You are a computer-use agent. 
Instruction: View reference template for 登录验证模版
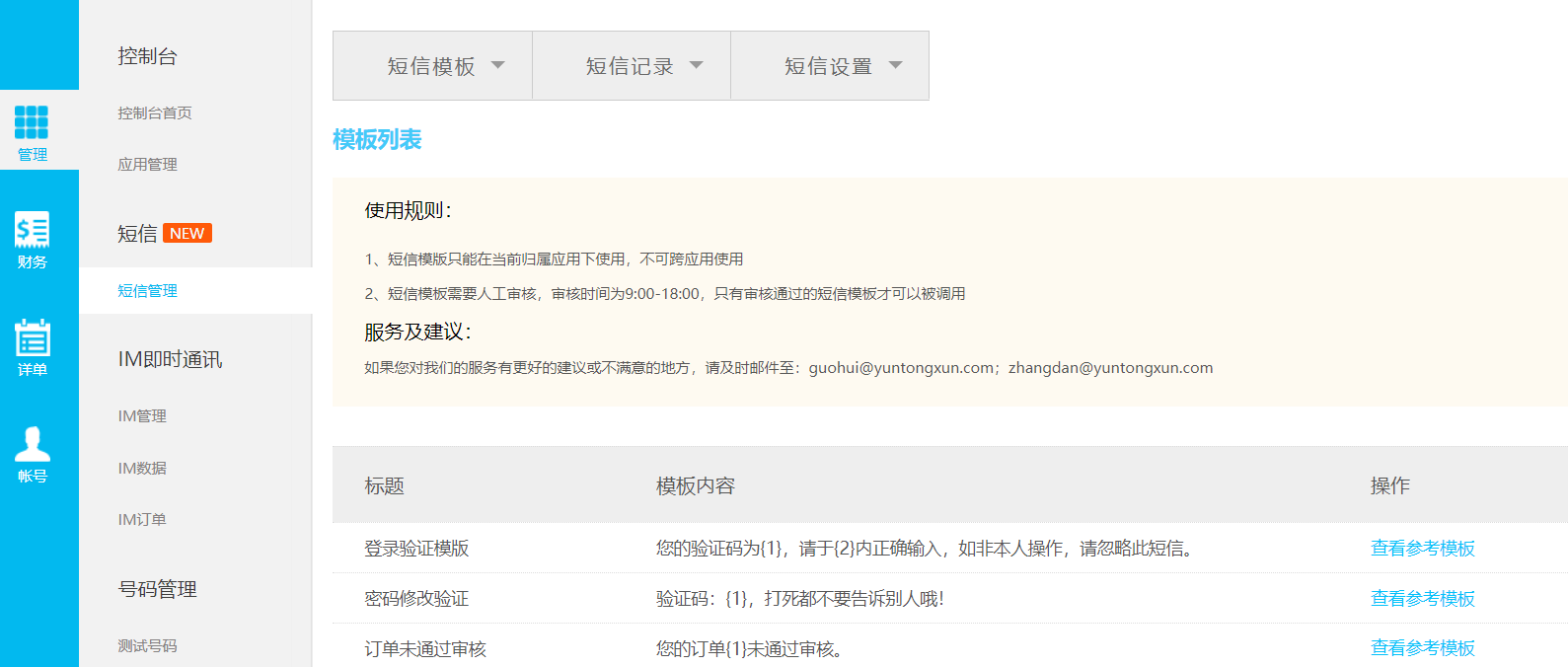1422,549
